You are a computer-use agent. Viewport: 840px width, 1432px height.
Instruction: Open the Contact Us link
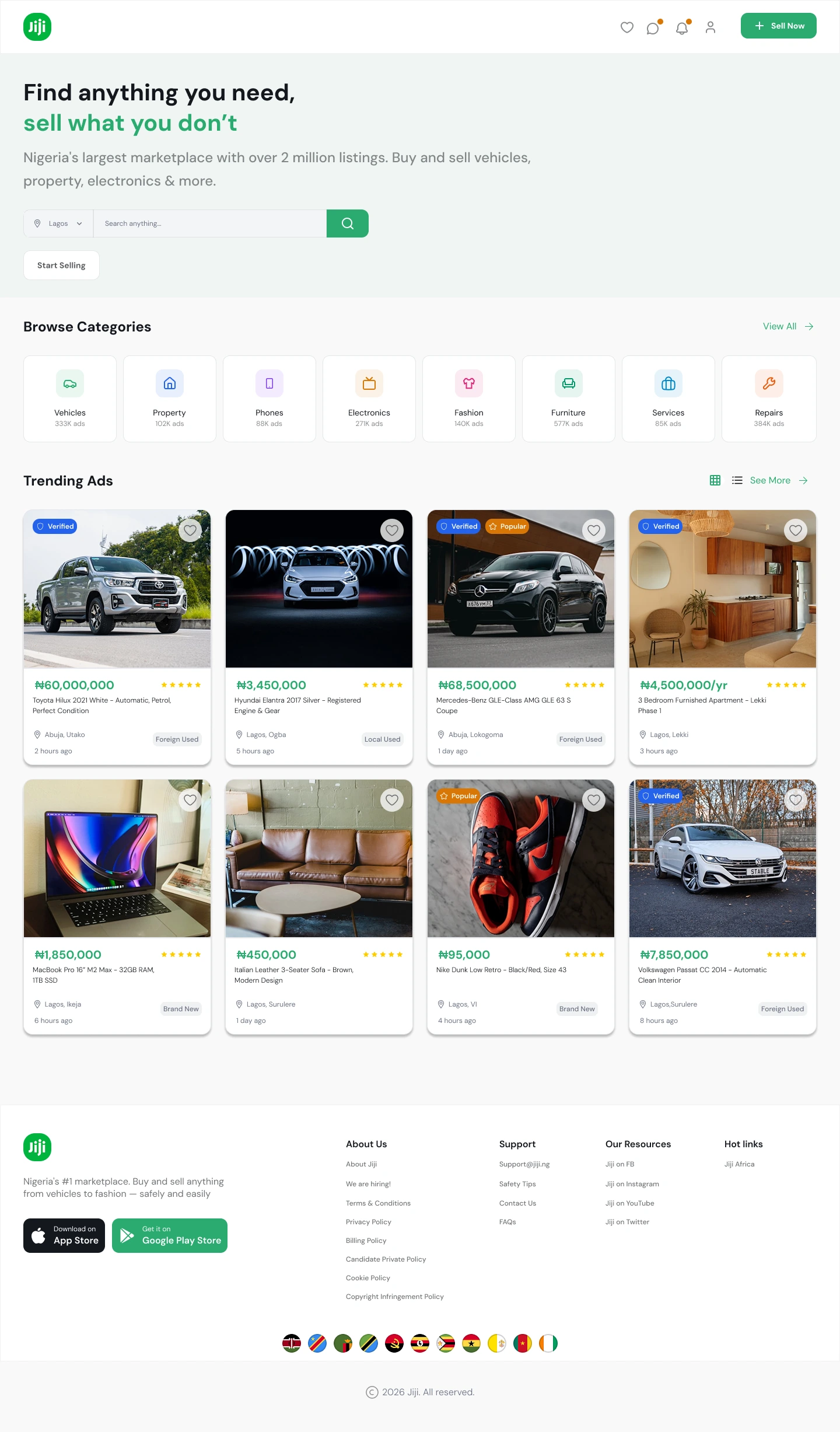coord(517,1203)
